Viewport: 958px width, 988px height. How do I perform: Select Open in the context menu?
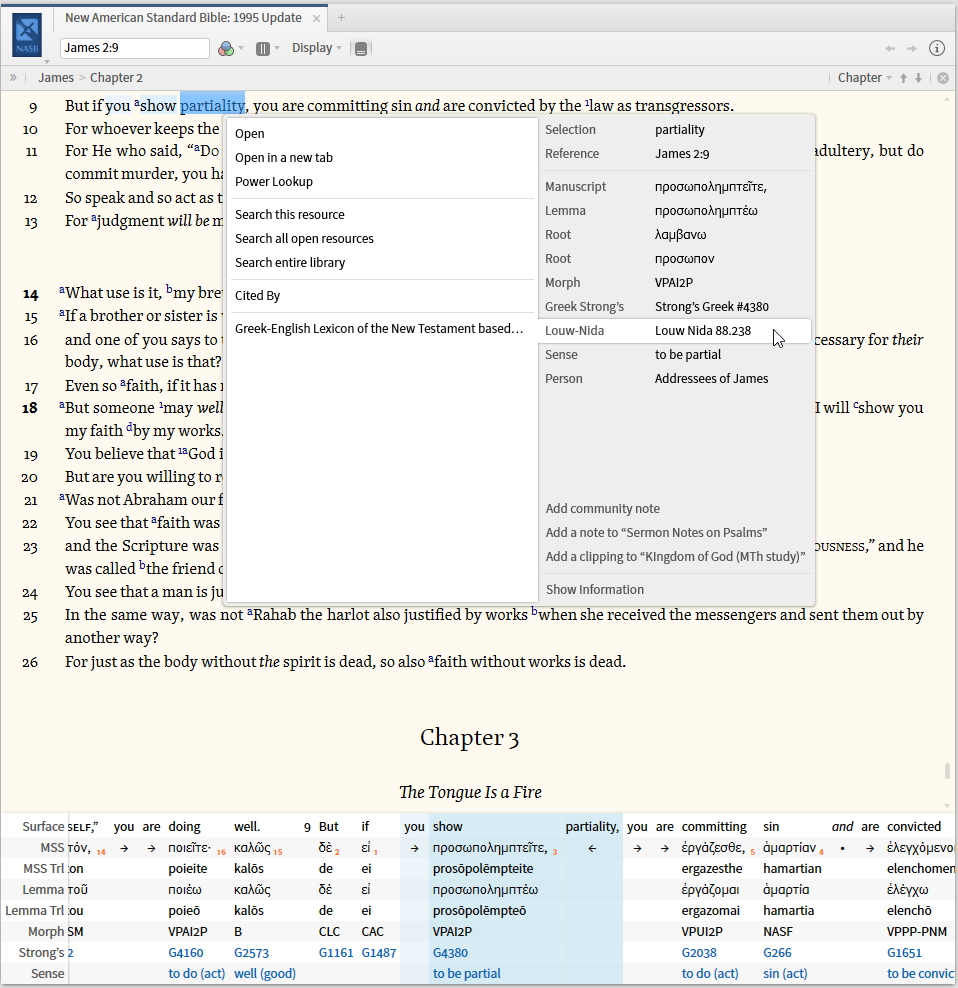tap(250, 134)
